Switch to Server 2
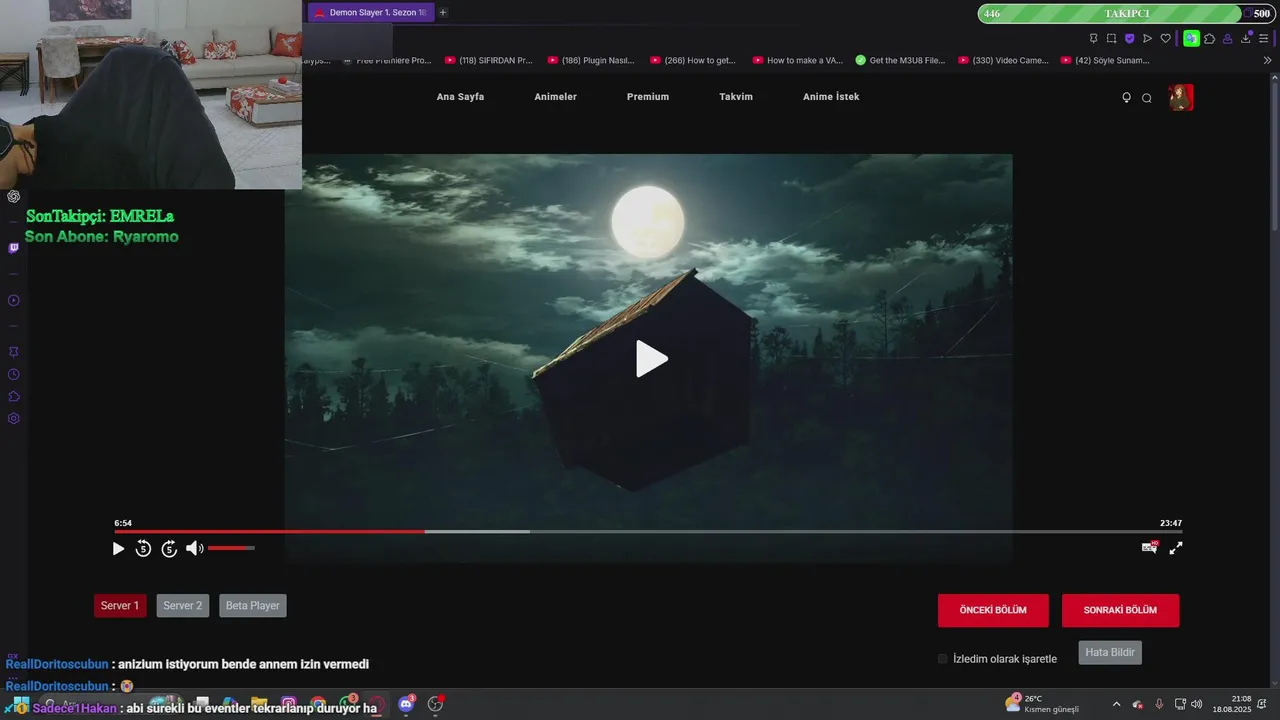 (x=183, y=606)
